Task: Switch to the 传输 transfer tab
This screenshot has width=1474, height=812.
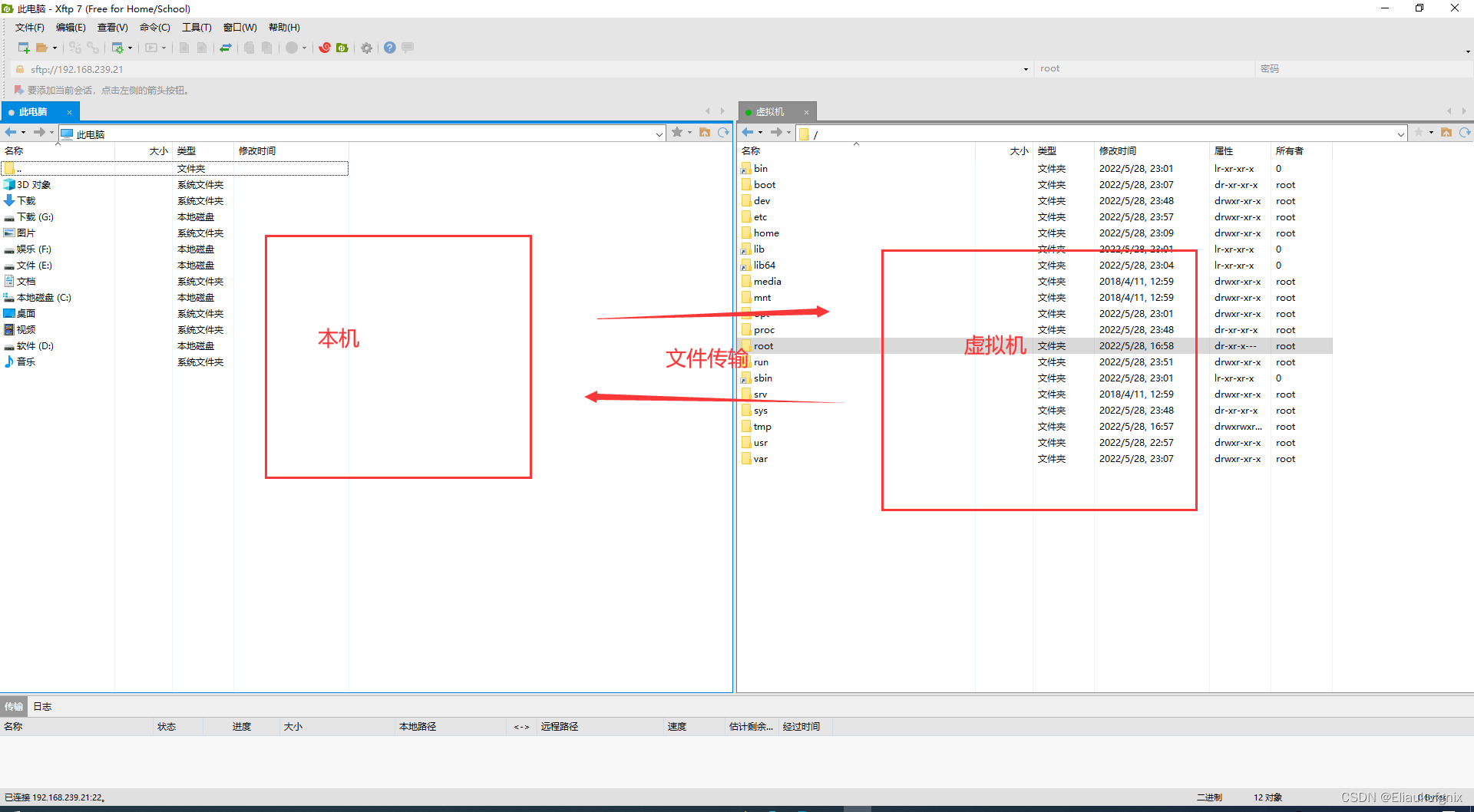Action: coord(14,707)
